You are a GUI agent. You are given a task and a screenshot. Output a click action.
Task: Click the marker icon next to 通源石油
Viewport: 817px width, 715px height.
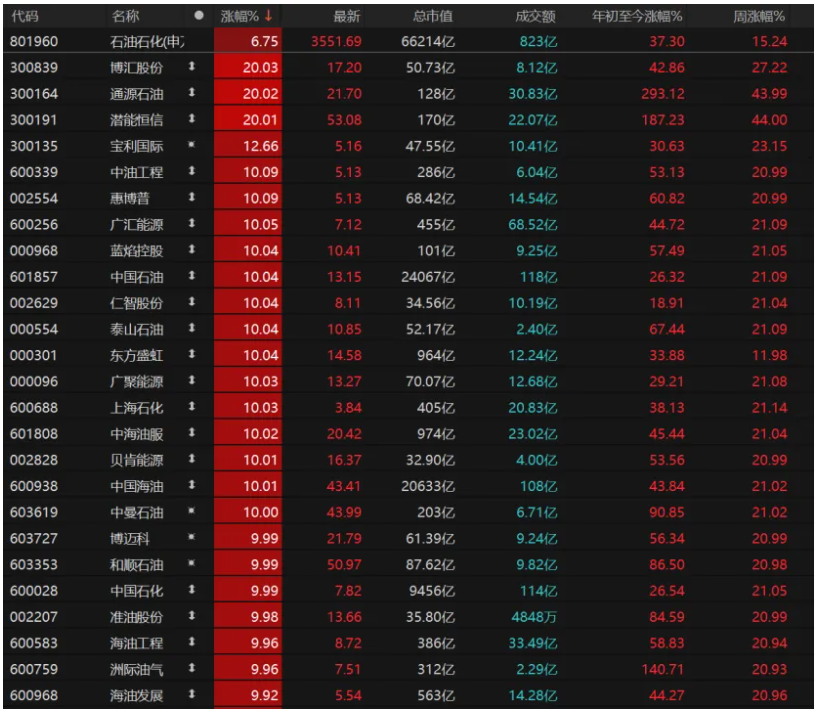(x=192, y=93)
